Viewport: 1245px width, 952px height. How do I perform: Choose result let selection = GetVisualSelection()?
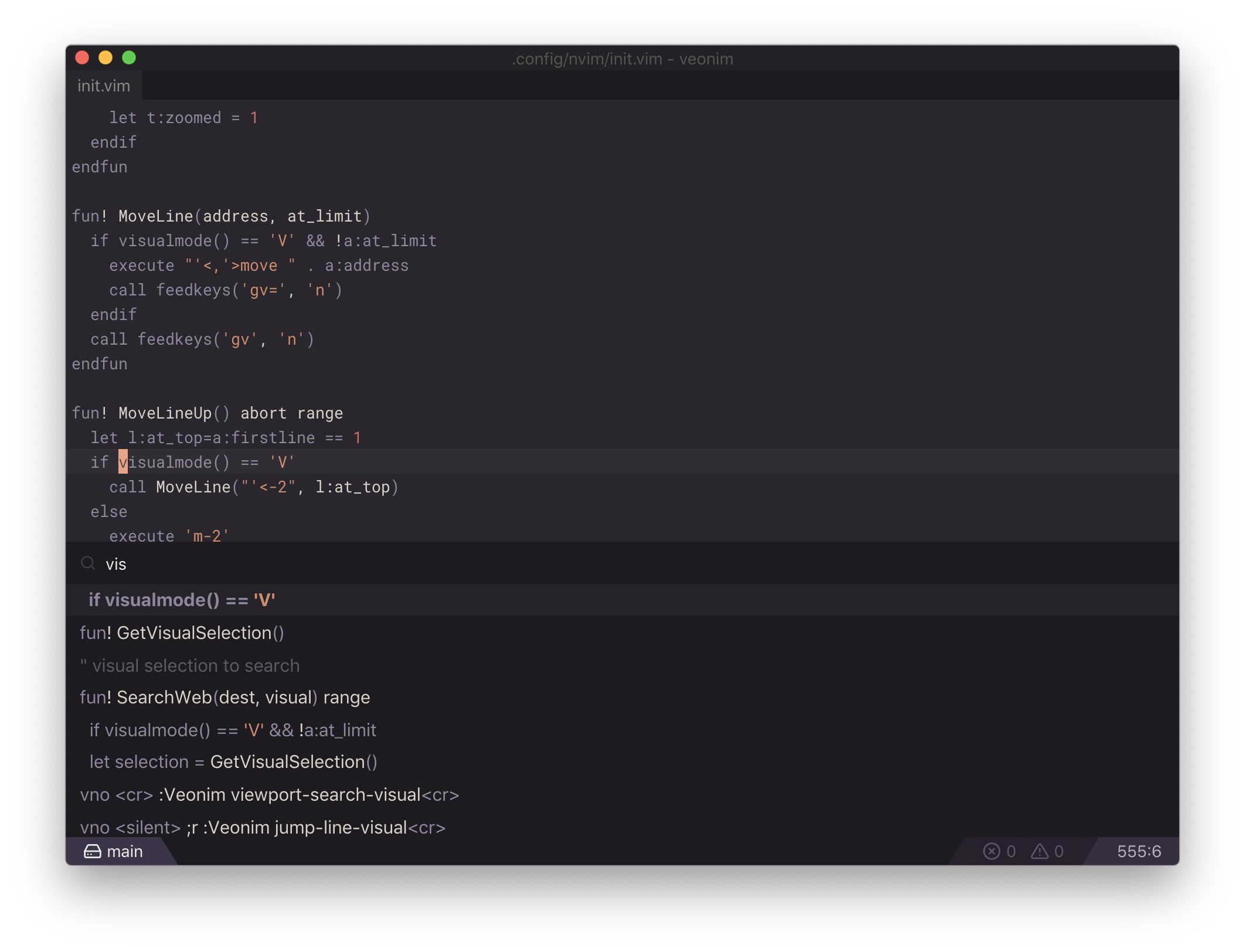[233, 761]
